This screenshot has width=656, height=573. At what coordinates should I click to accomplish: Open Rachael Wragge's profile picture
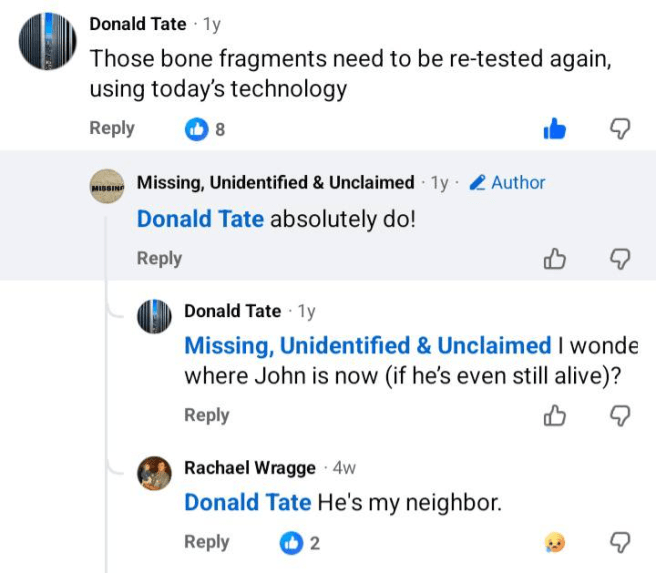[153, 473]
